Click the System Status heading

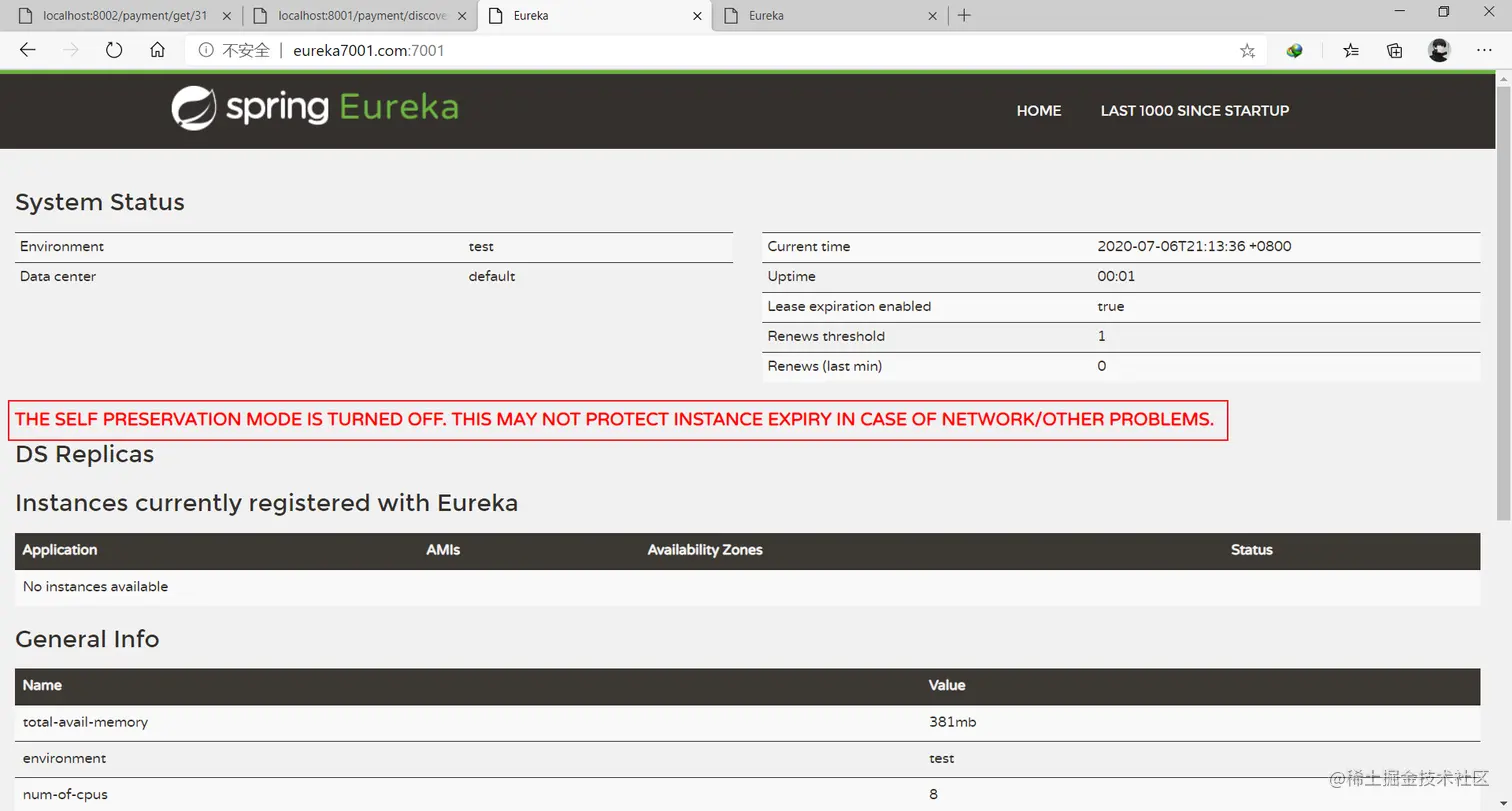click(100, 202)
